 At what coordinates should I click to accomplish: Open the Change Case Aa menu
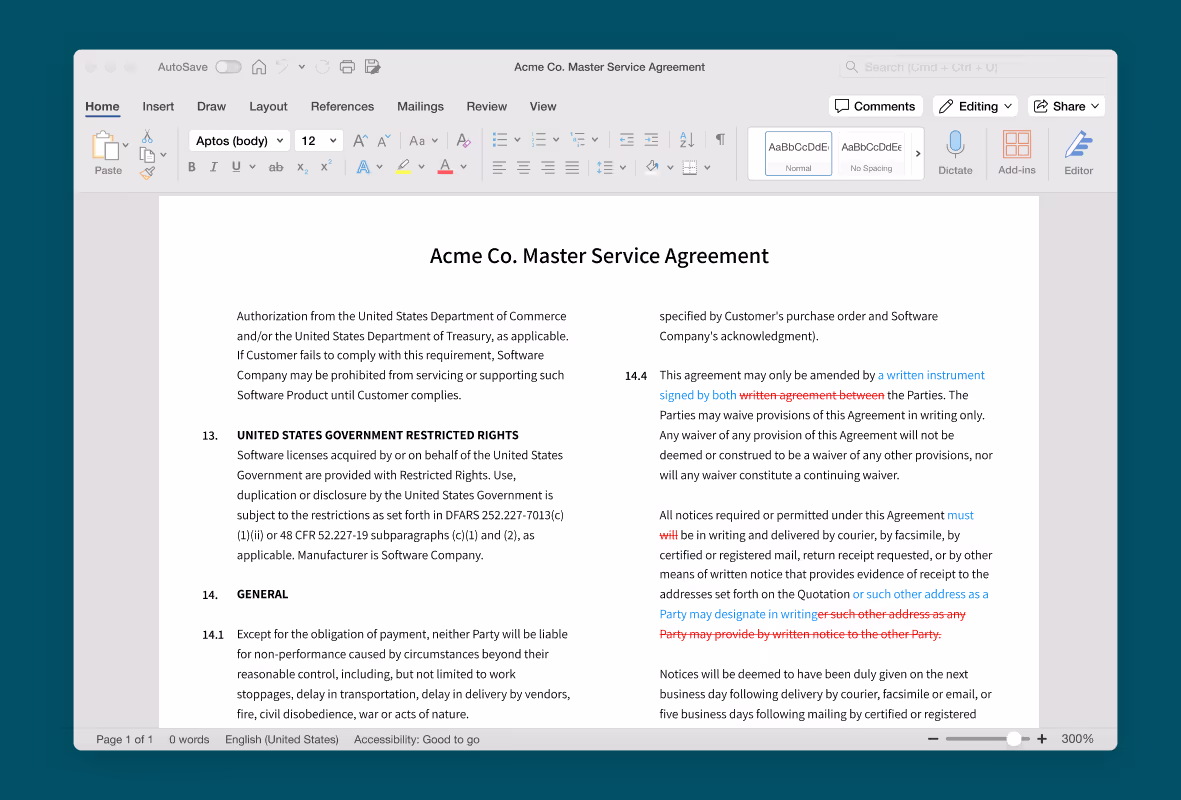click(x=423, y=141)
